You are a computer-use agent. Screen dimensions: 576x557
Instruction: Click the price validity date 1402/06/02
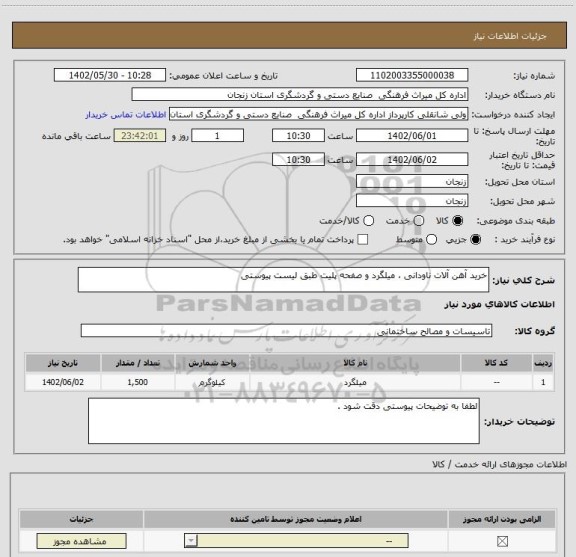point(412,159)
